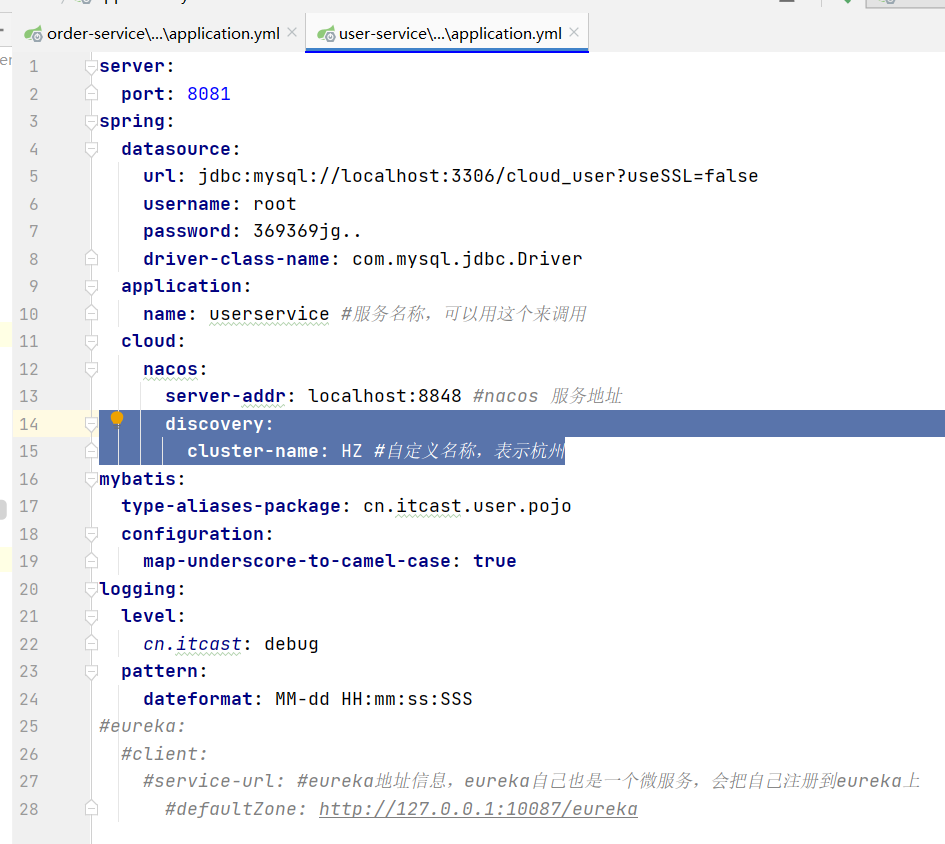Click the commented #eureka: line
Viewport: 945px width, 844px height.
point(142,726)
